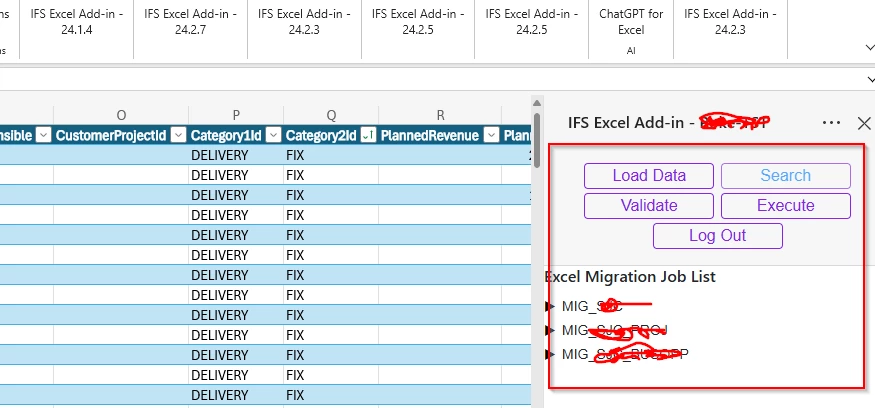Select column R header
The height and width of the screenshot is (408, 875).
[x=440, y=115]
